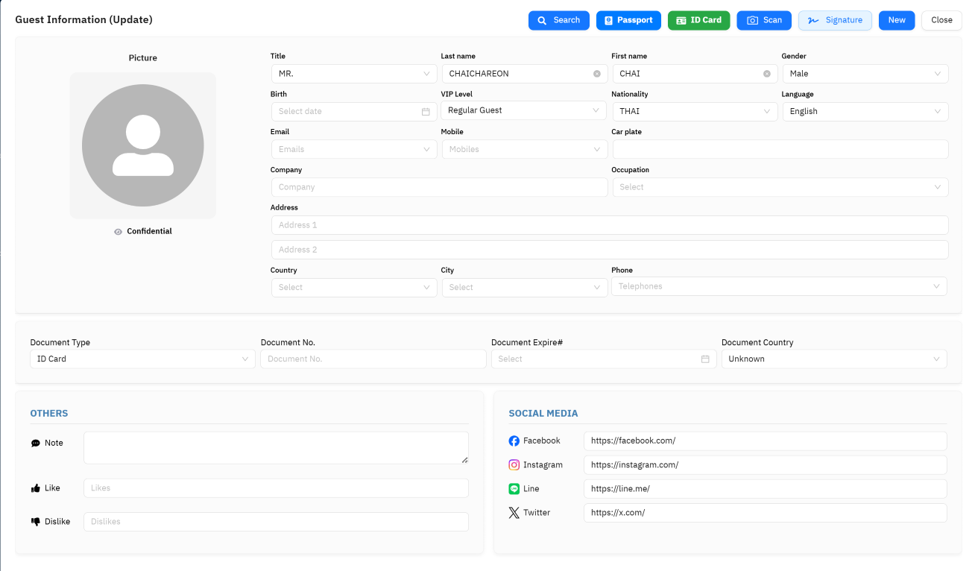
Task: Clear the Last name field with x icon
Action: (x=597, y=73)
